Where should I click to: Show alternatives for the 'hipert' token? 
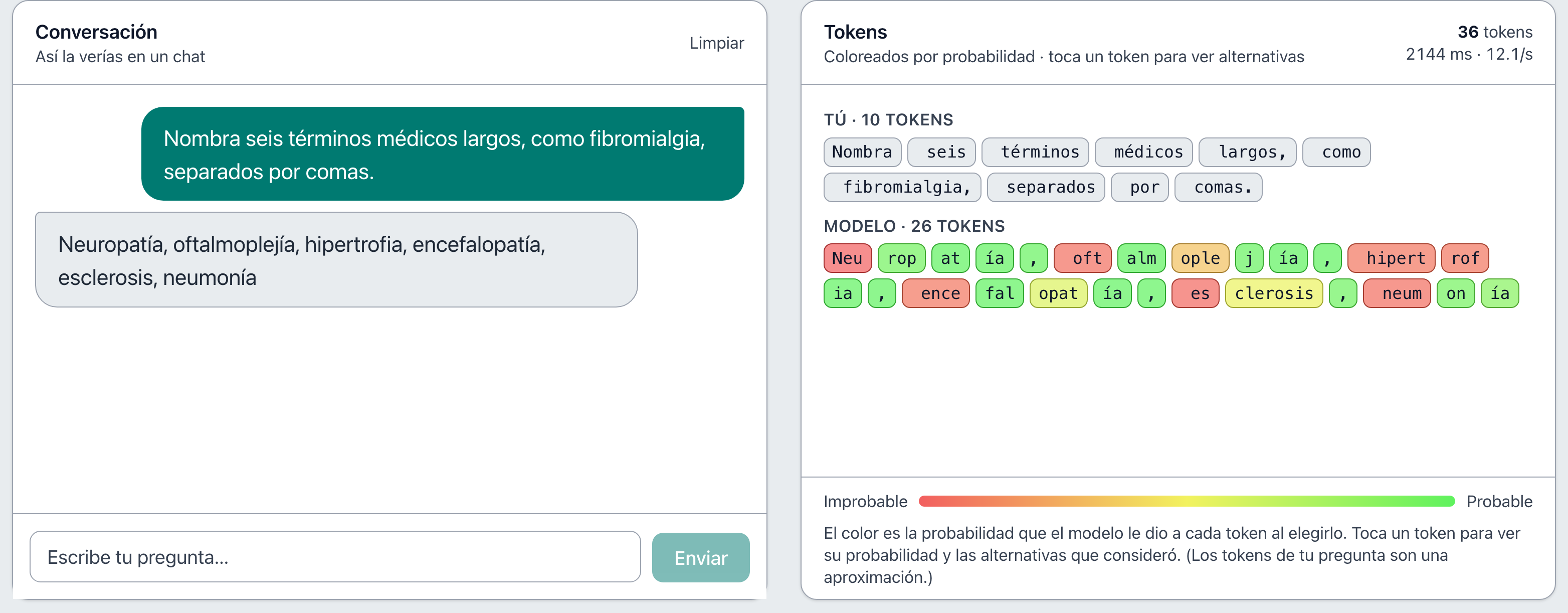click(1392, 258)
